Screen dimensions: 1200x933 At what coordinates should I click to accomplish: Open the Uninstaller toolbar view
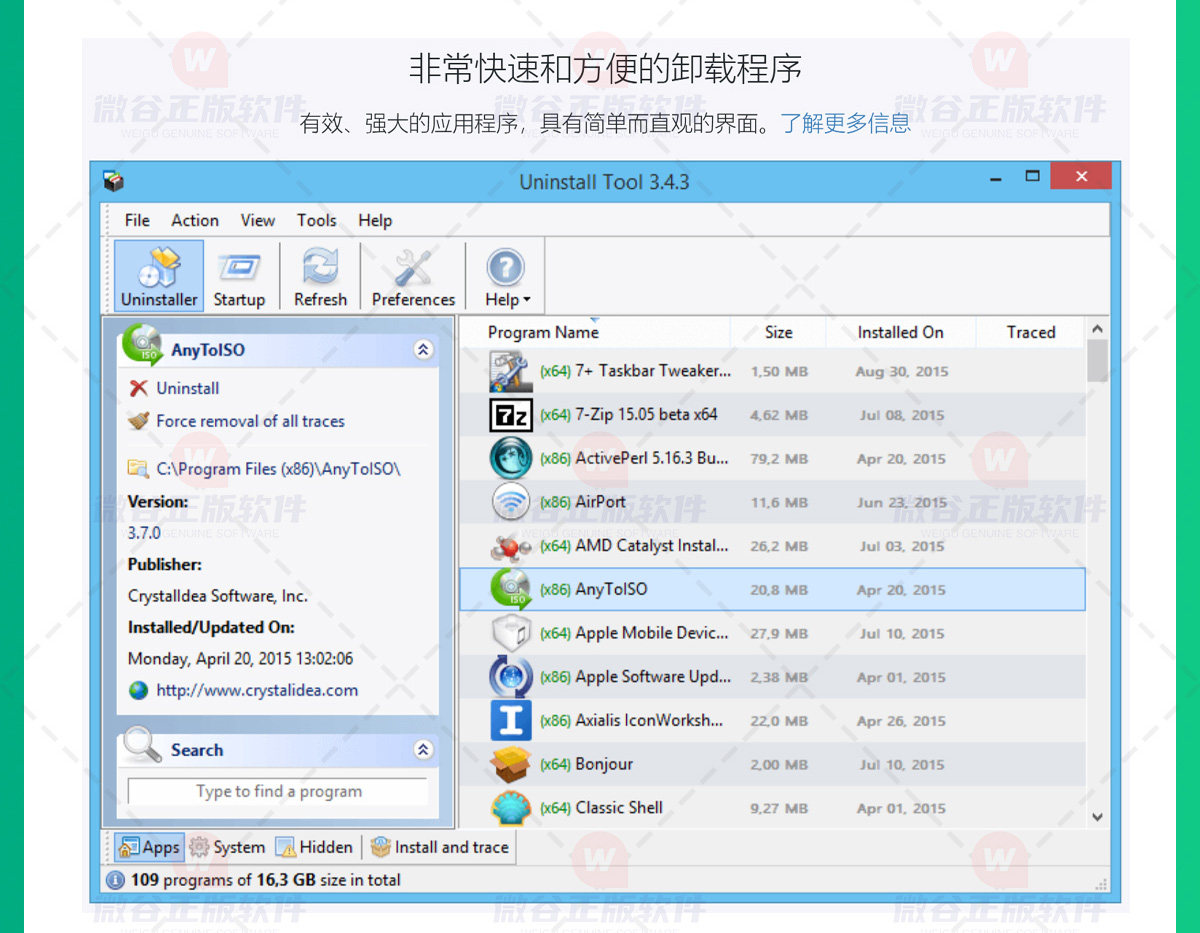point(159,276)
